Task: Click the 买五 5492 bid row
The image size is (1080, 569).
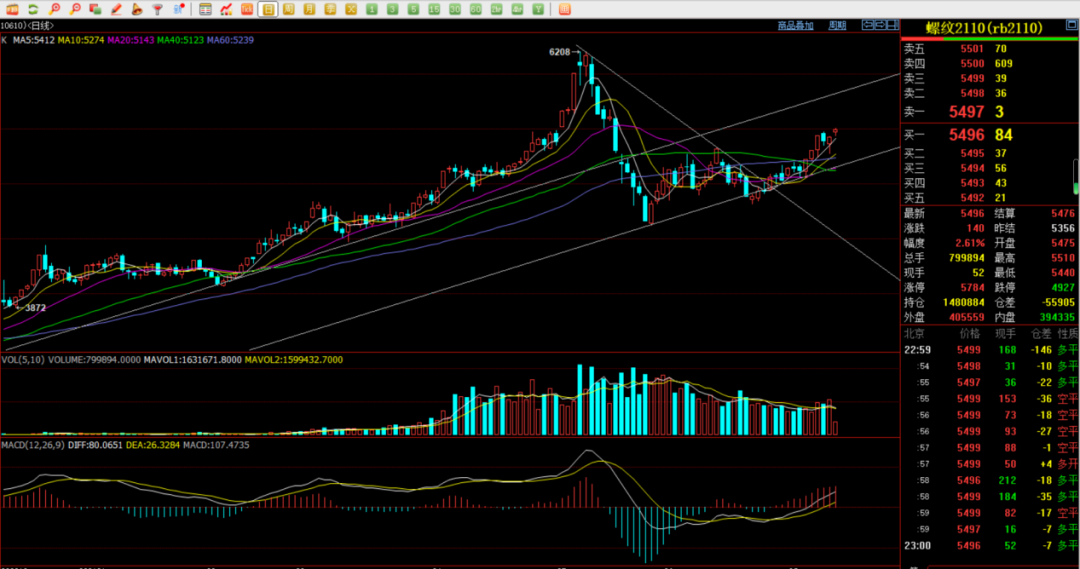Action: click(989, 198)
